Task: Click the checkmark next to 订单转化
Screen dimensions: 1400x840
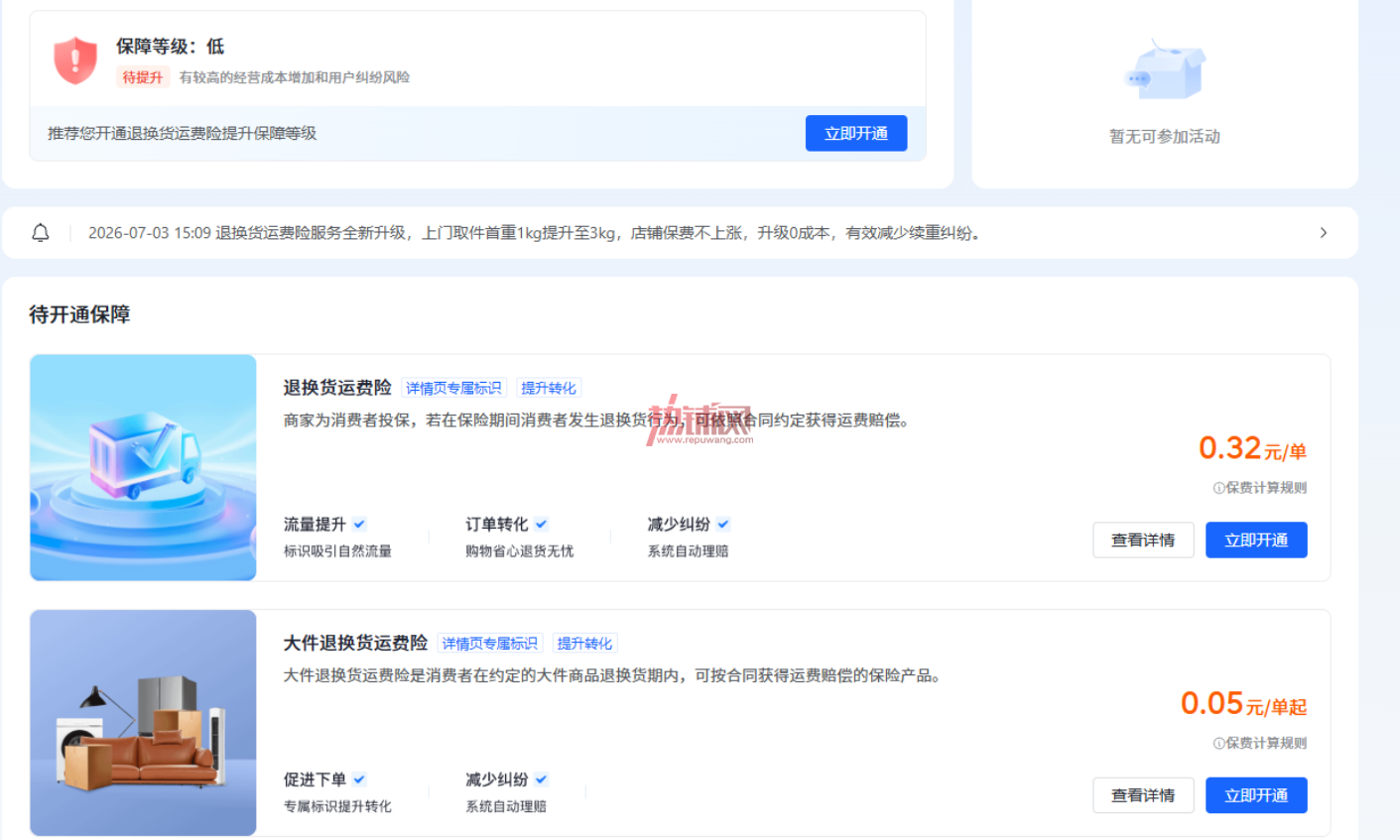Action: (x=541, y=524)
